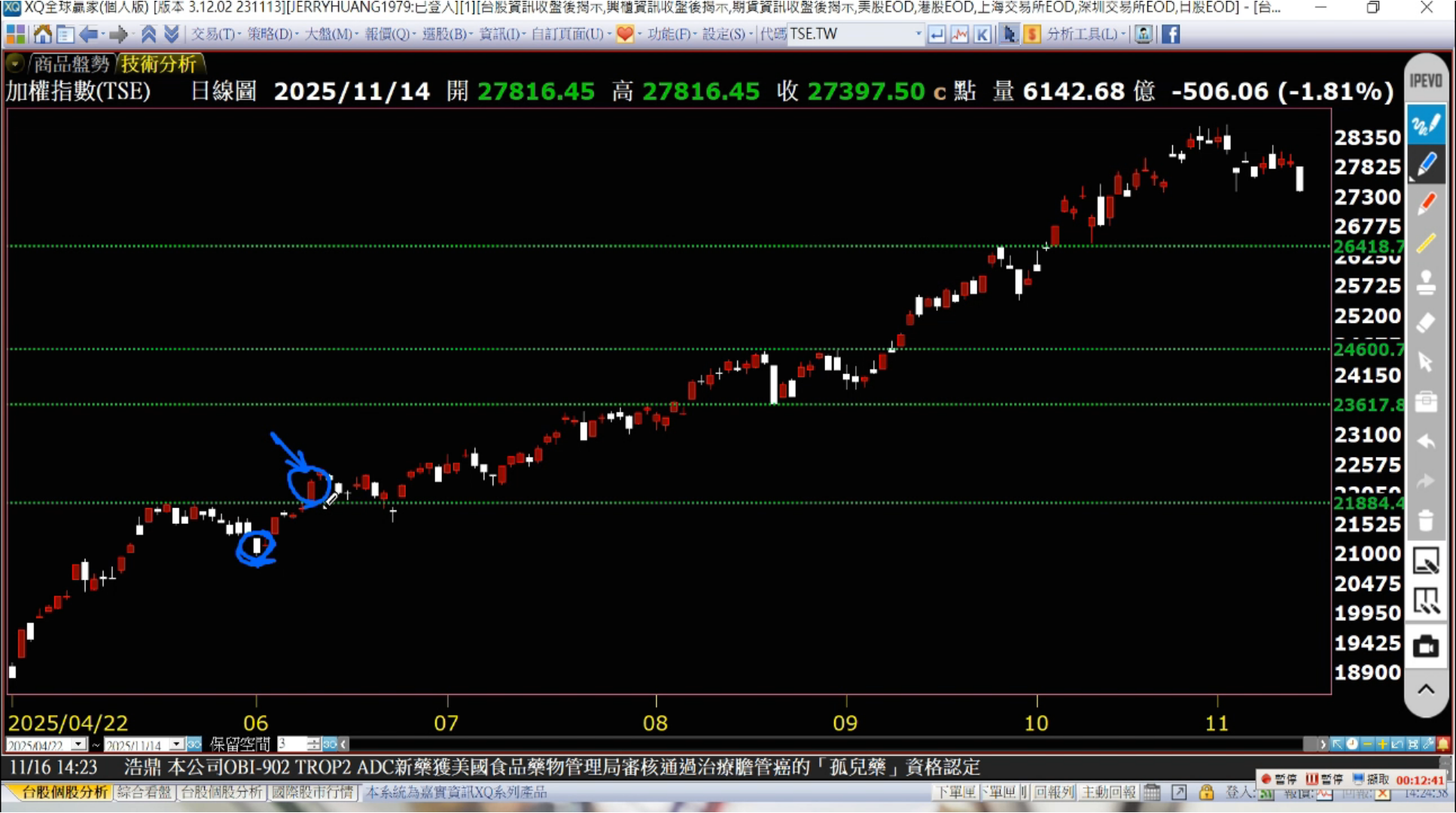This screenshot has width=1456, height=813.
Task: Click the trash can delete icon
Action: tap(1426, 520)
